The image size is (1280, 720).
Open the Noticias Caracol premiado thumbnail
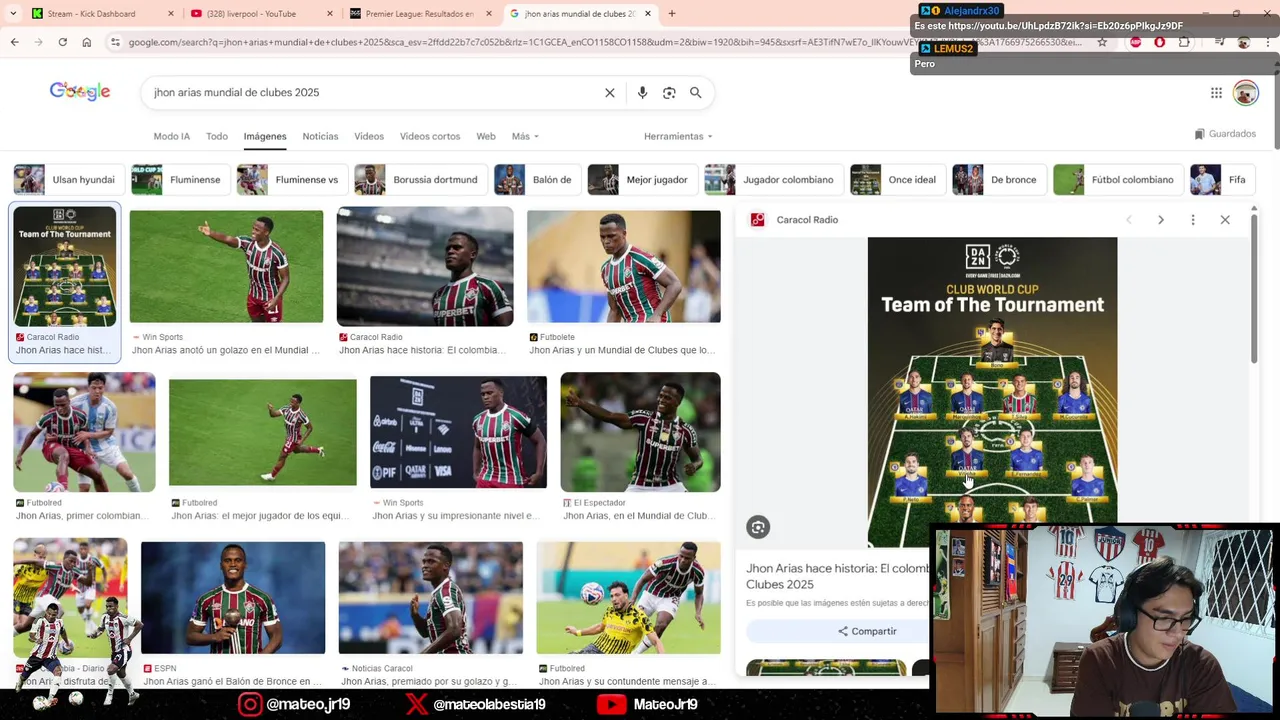(430, 598)
